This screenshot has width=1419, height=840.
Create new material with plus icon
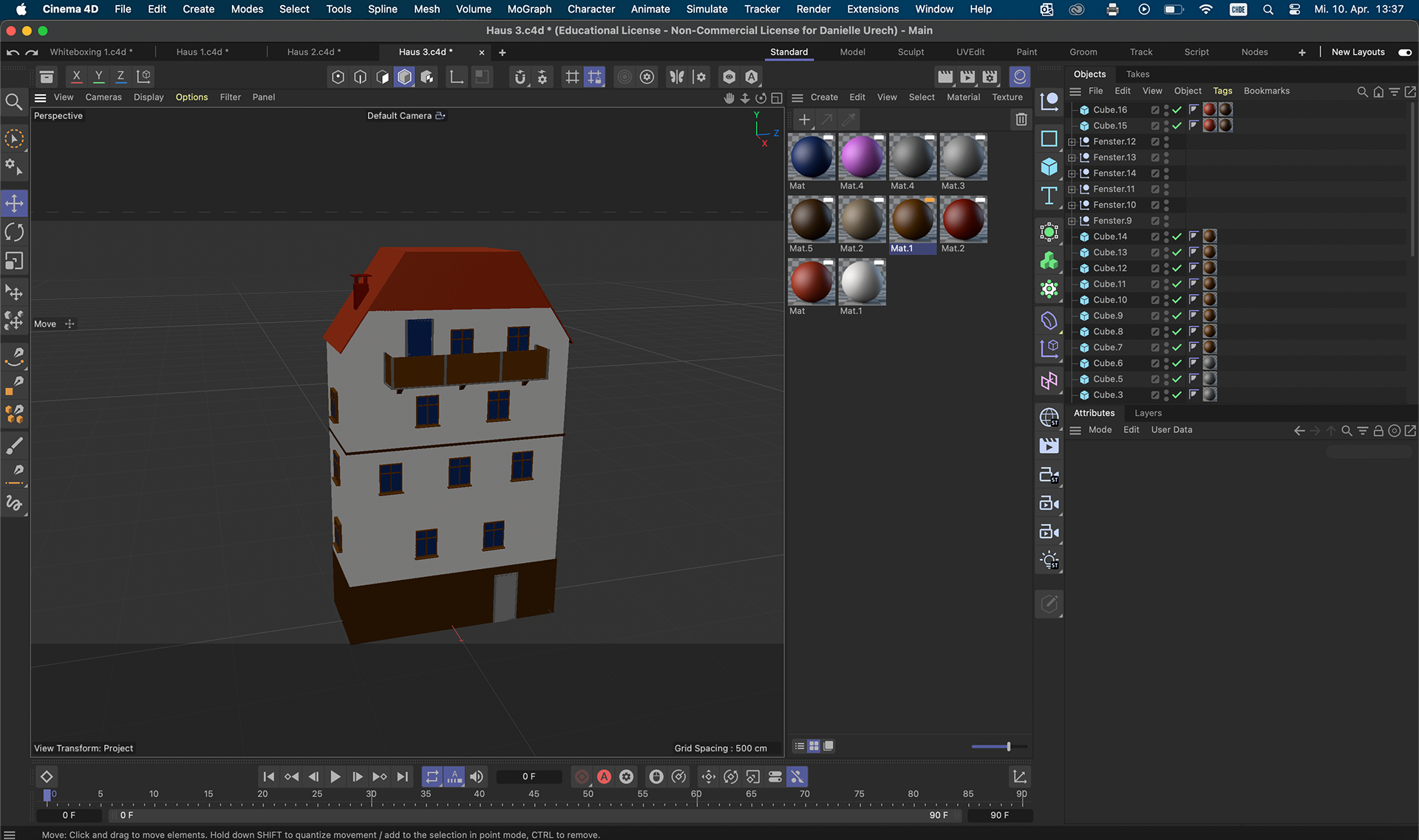click(804, 119)
